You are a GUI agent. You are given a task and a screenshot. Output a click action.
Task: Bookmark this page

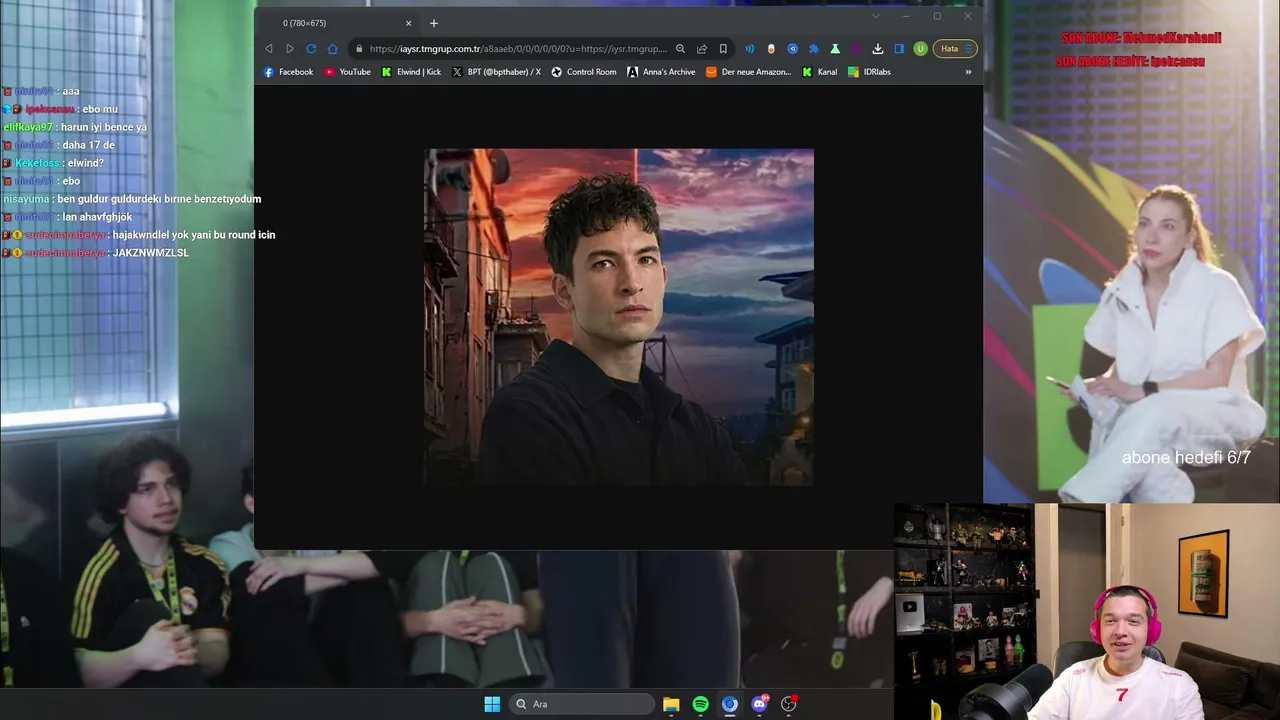[723, 49]
